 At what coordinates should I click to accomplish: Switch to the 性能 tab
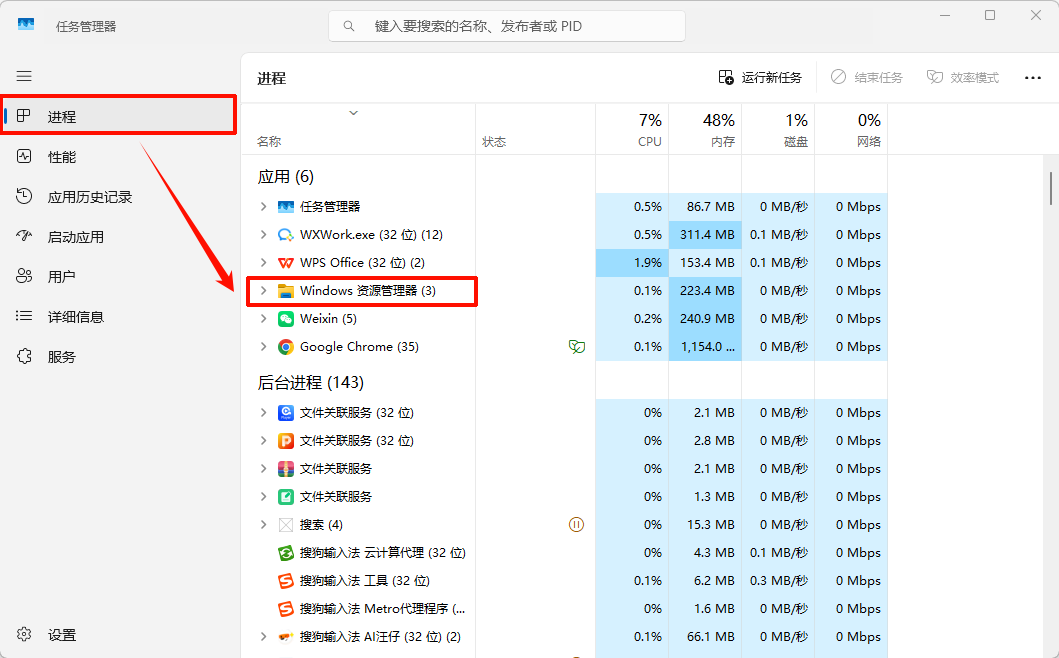(119, 157)
